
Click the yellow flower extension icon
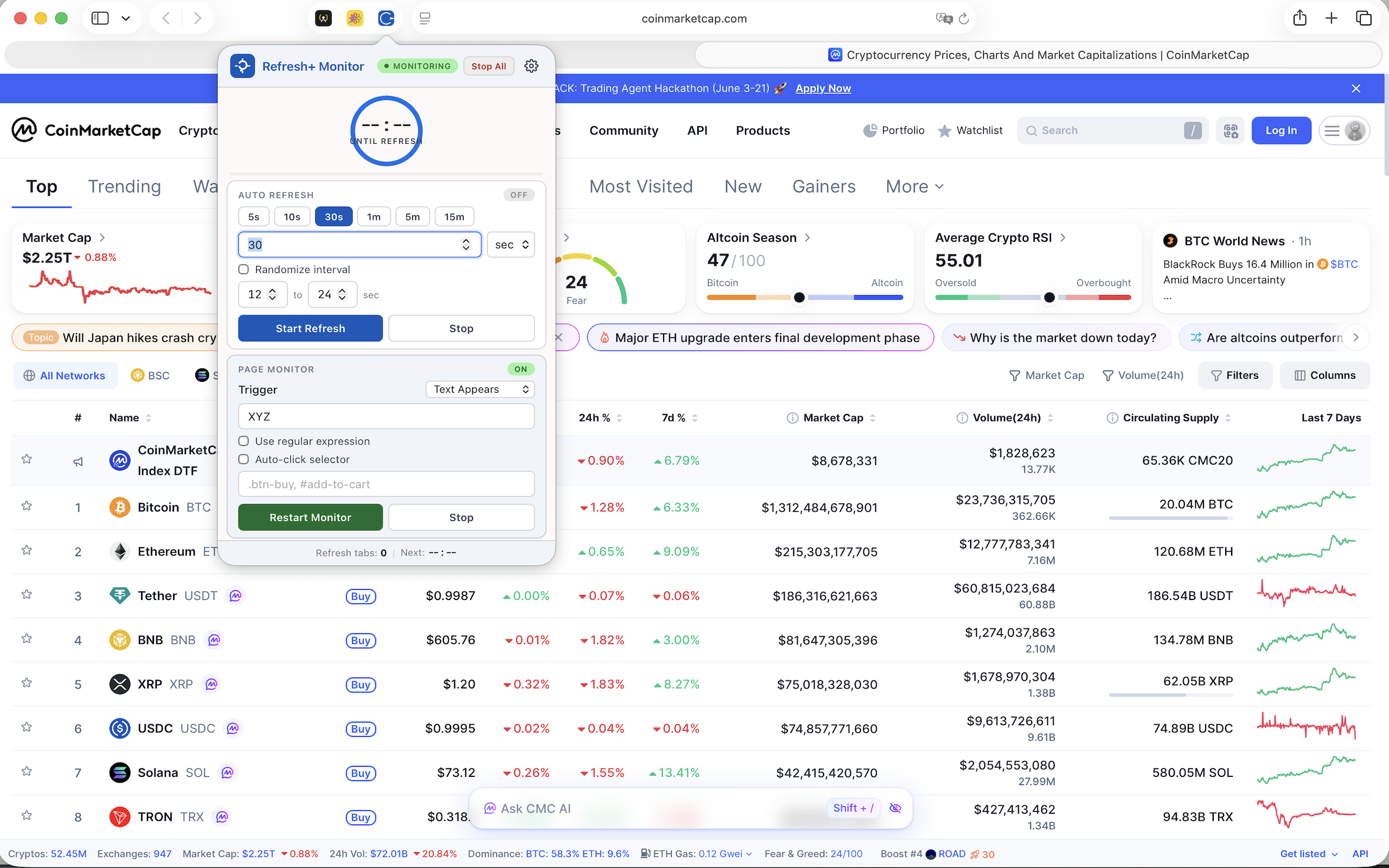(x=355, y=18)
